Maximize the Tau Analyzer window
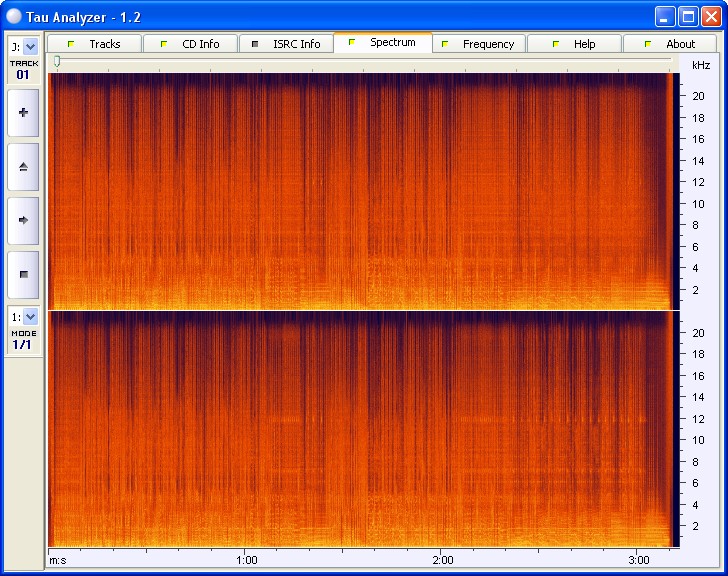Viewport: 728px width, 576px height. coord(688,16)
